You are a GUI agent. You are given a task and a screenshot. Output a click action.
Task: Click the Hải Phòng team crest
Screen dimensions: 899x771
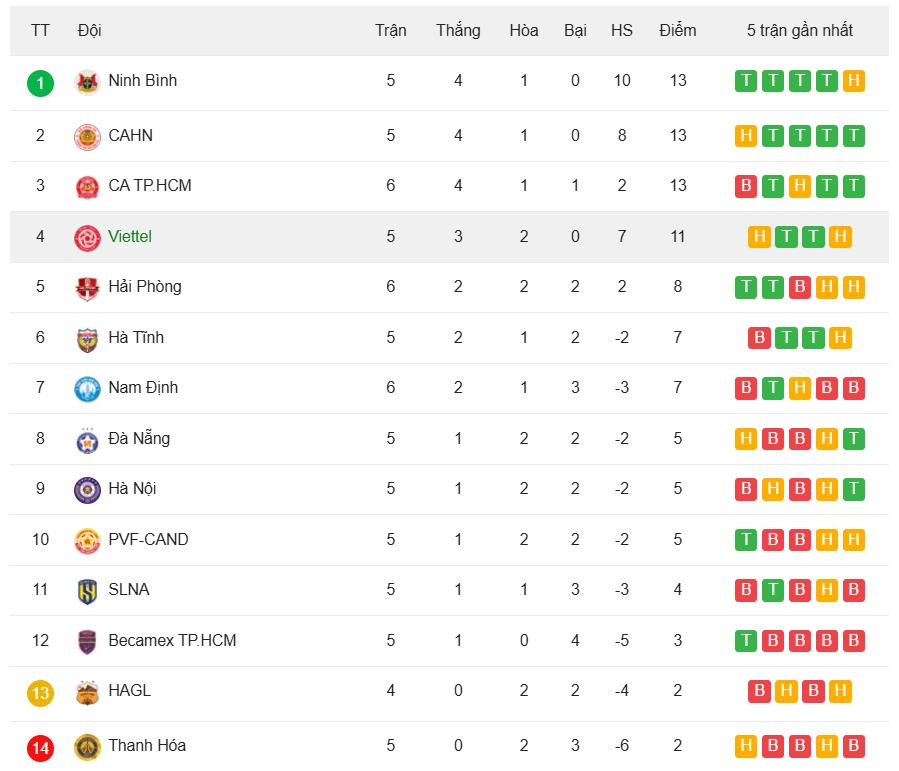[x=87, y=288]
